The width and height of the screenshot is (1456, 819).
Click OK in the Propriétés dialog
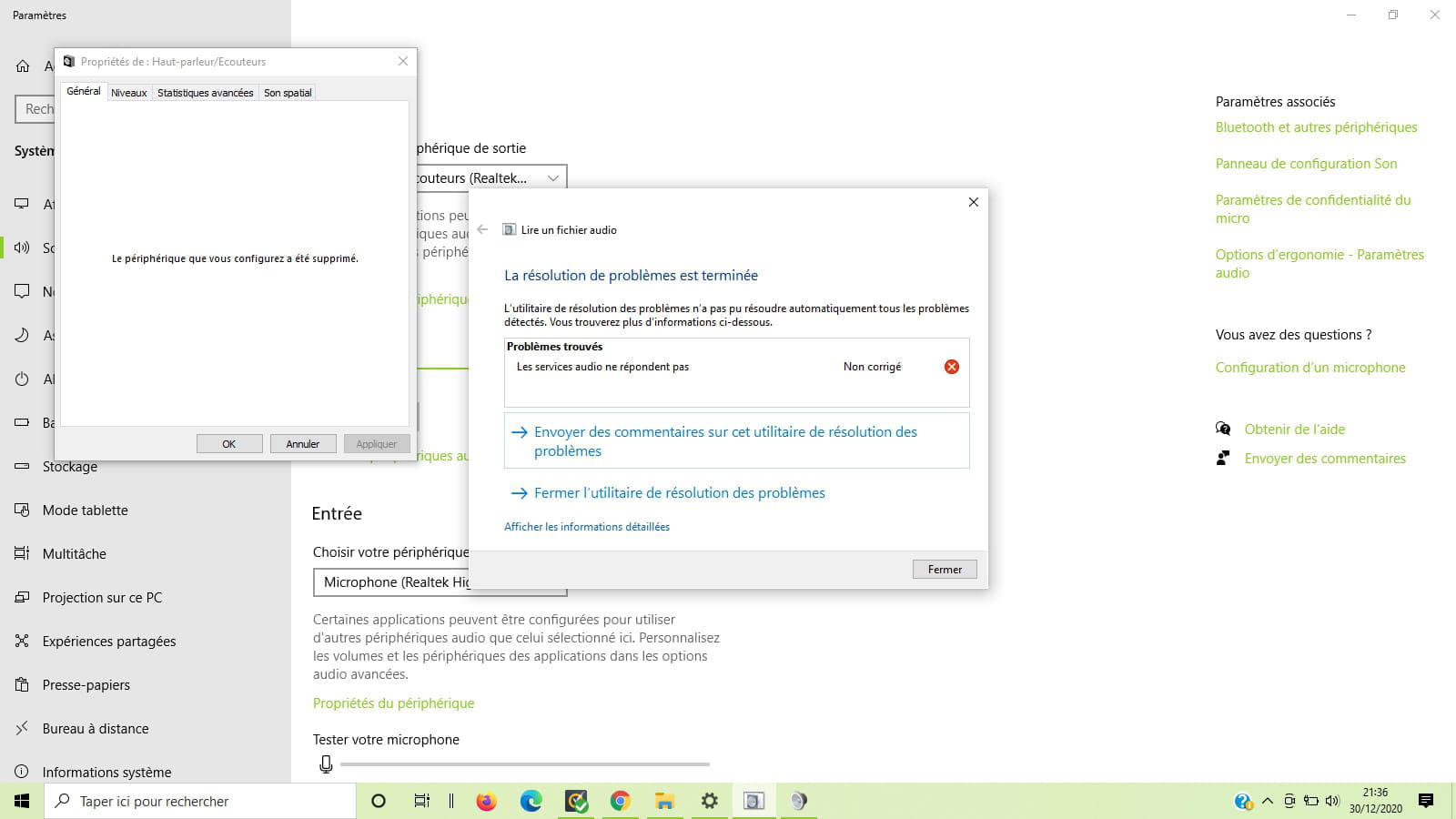(229, 444)
